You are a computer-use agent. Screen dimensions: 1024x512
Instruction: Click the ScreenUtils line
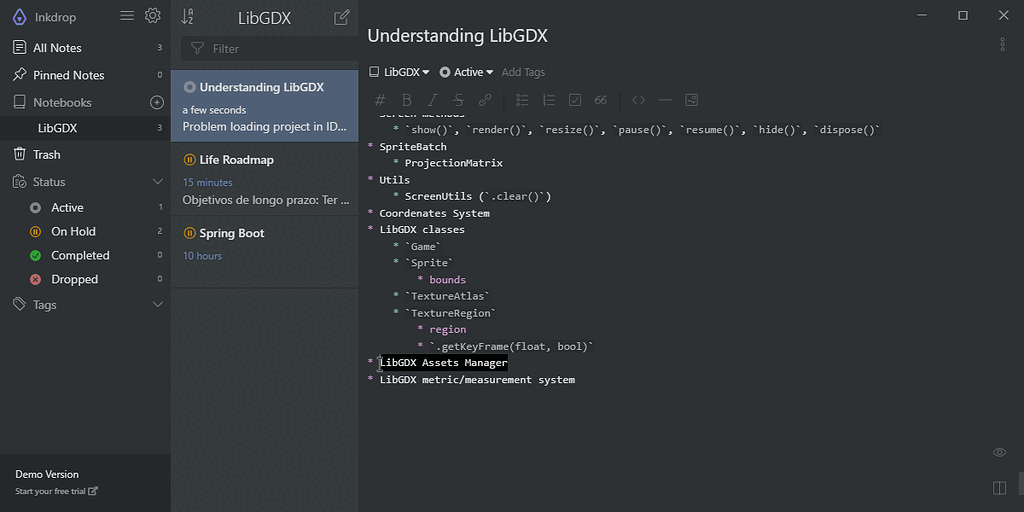click(x=477, y=197)
